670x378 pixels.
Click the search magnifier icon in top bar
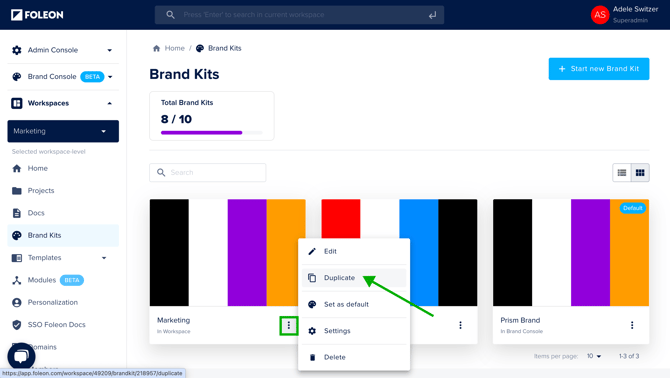(170, 15)
